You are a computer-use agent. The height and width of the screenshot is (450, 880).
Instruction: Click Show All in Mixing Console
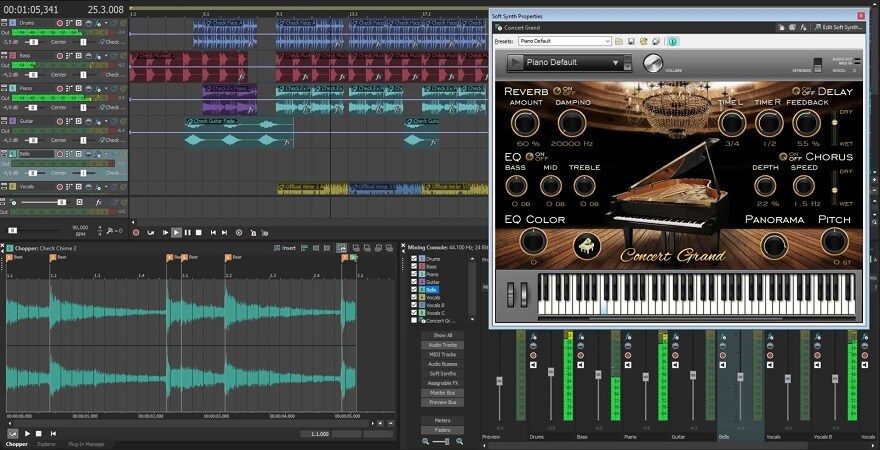[x=443, y=335]
